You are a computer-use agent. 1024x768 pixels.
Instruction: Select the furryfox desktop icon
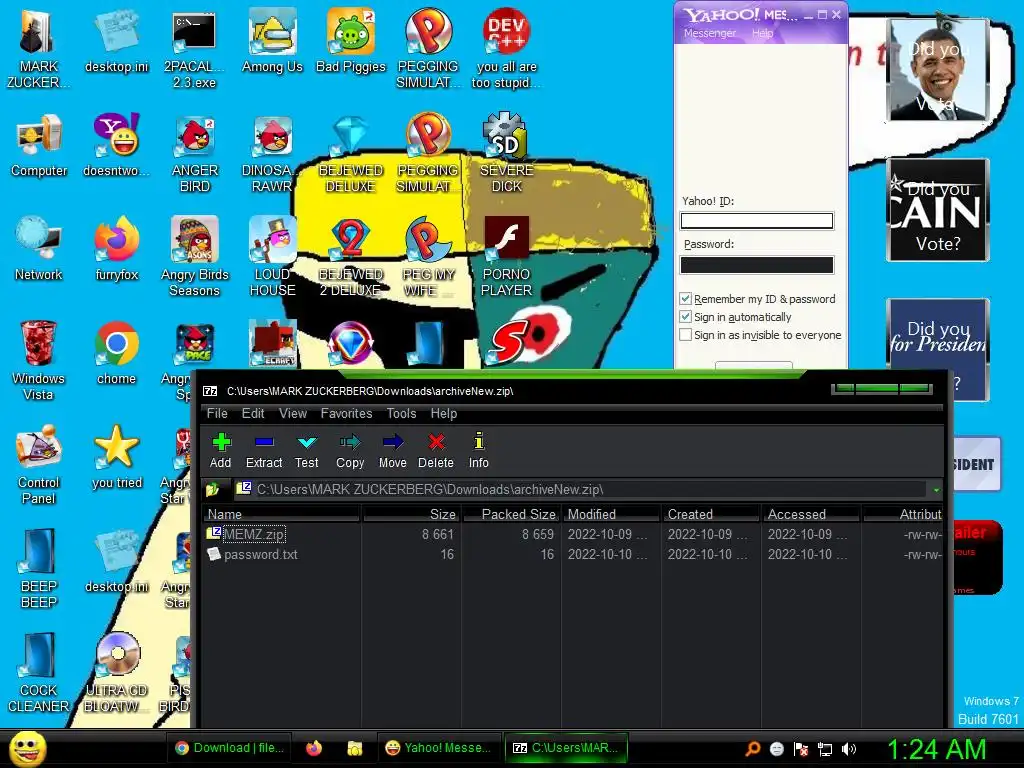[x=117, y=249]
